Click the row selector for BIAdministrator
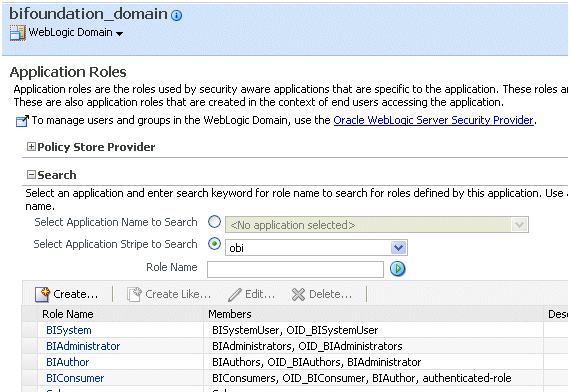 pos(30,346)
